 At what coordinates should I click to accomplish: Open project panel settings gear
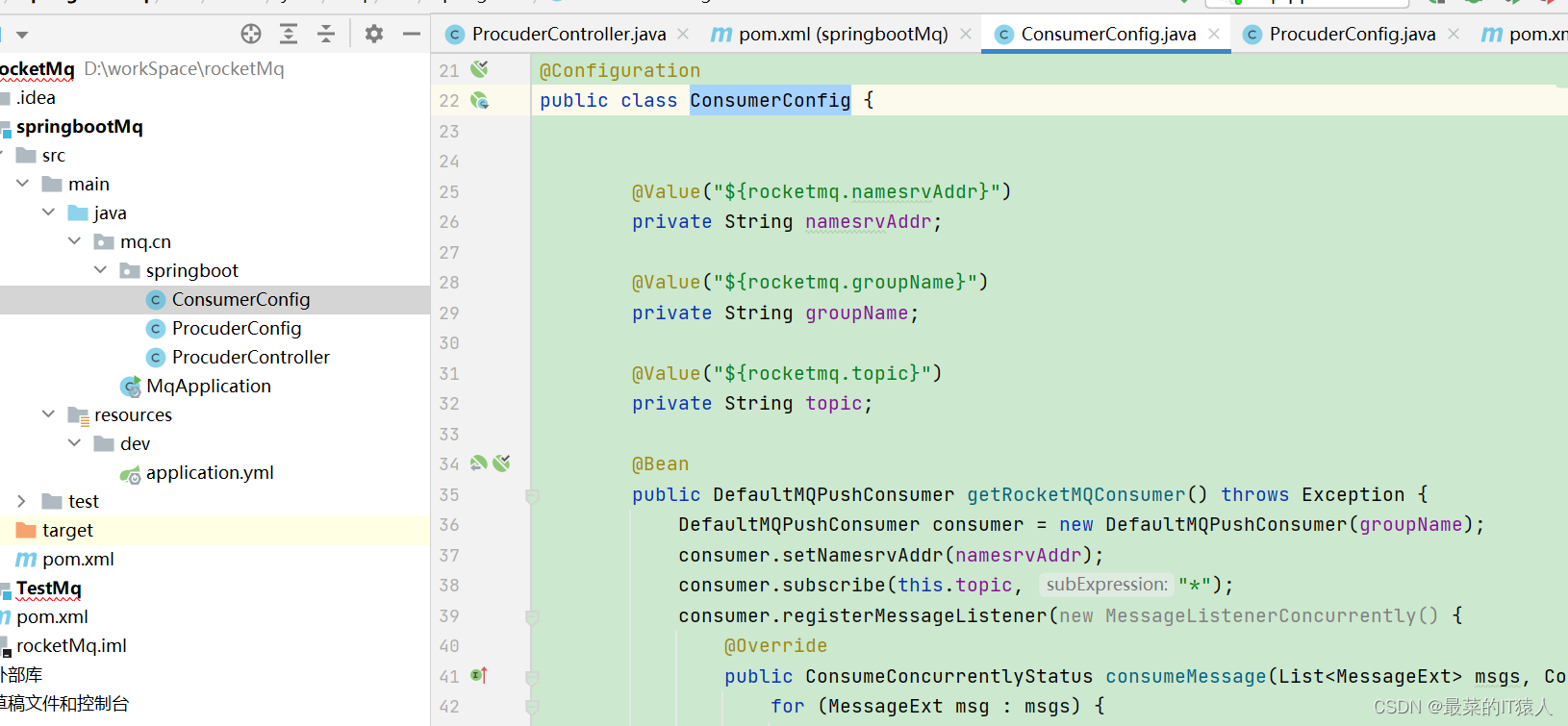[x=374, y=35]
